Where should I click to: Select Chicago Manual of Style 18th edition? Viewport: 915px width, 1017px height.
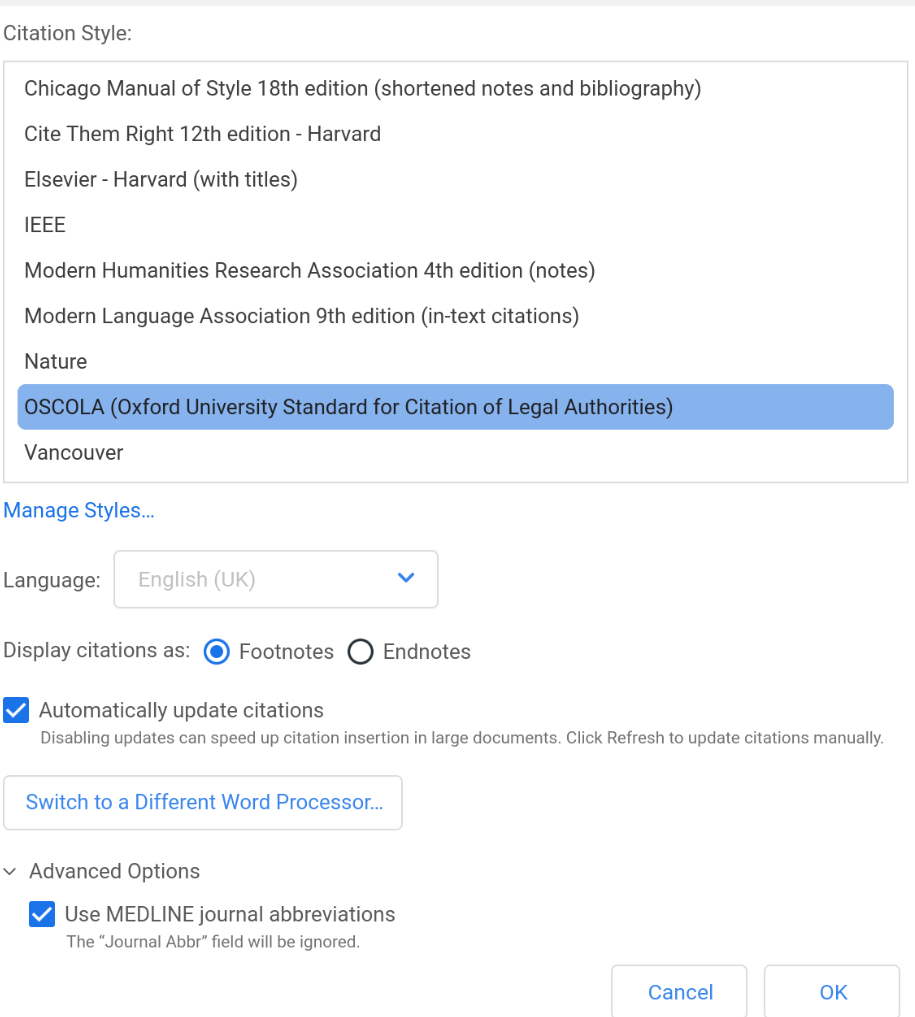(x=455, y=88)
